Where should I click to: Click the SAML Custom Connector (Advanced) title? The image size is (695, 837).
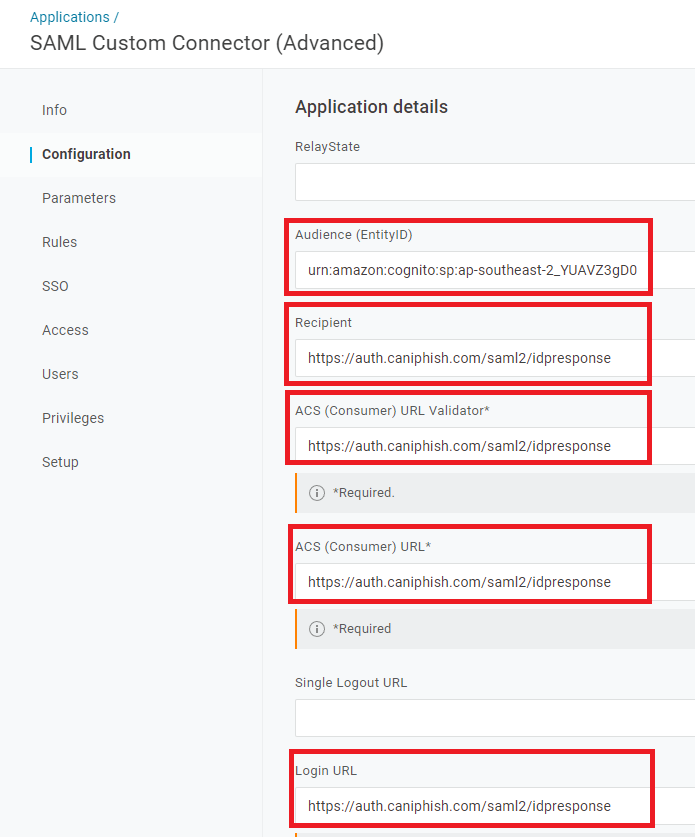coord(207,43)
